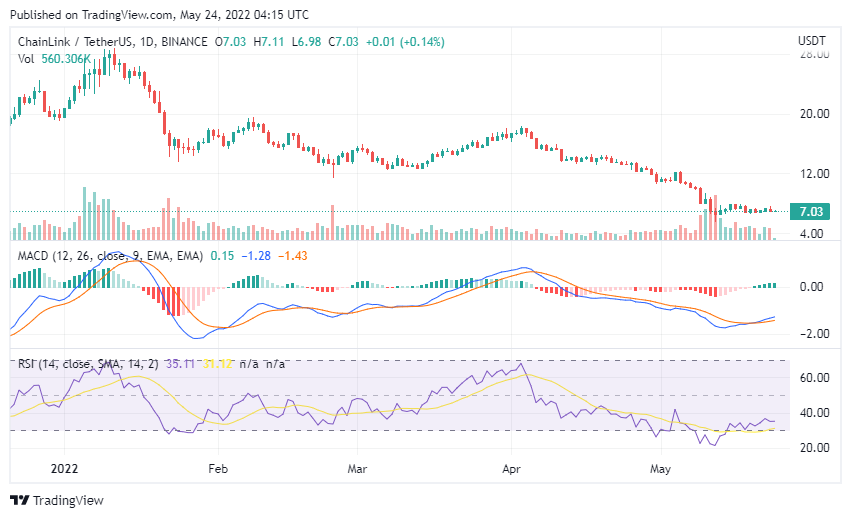The image size is (851, 518).
Task: Click the RSI axis label '60.00'
Action: [815, 377]
